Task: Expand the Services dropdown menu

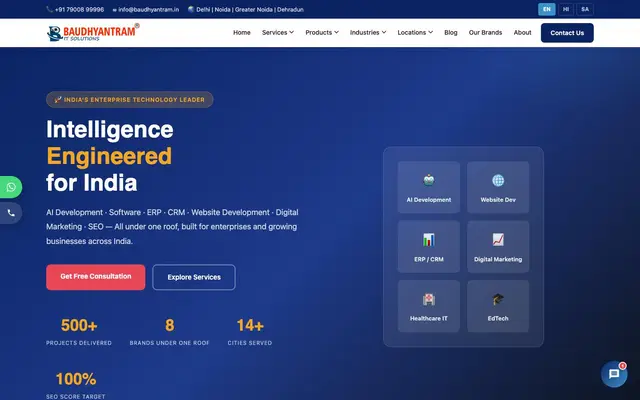Action: click(278, 33)
